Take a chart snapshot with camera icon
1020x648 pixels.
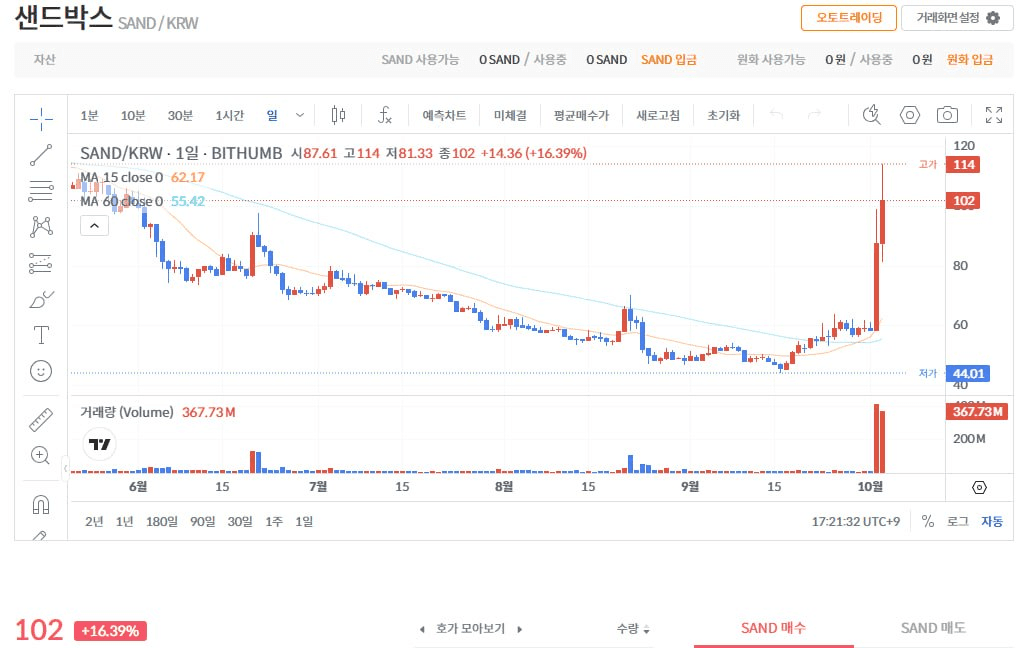947,115
